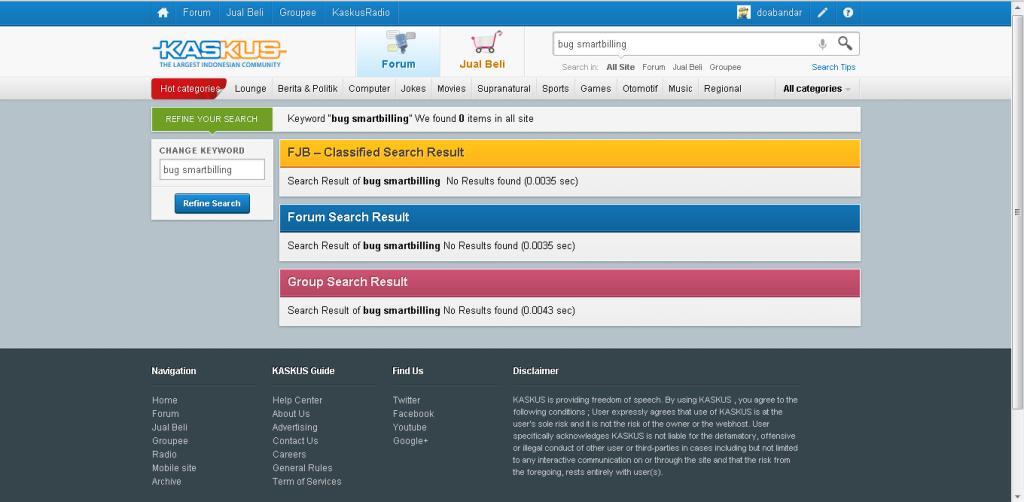Open the General Rules link
Screen dimensions: 1024x502
pyautogui.click(x=302, y=468)
